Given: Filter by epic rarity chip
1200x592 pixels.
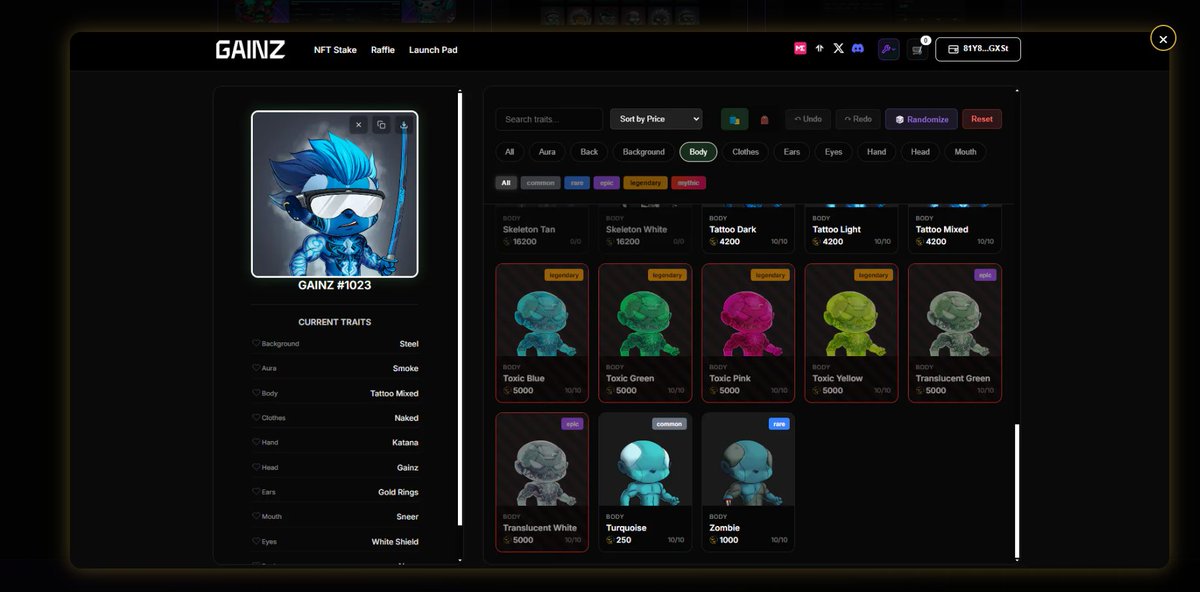Looking at the screenshot, I should [x=606, y=183].
